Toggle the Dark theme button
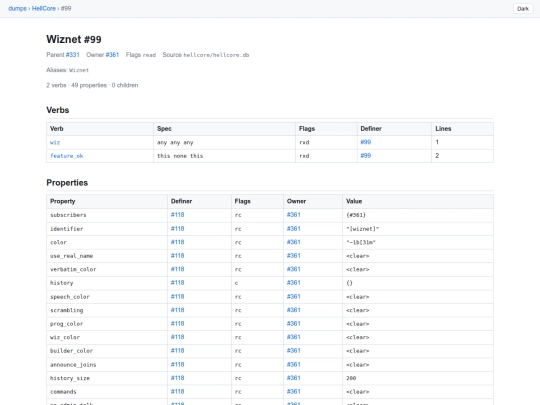540x405 pixels. tap(523, 9)
